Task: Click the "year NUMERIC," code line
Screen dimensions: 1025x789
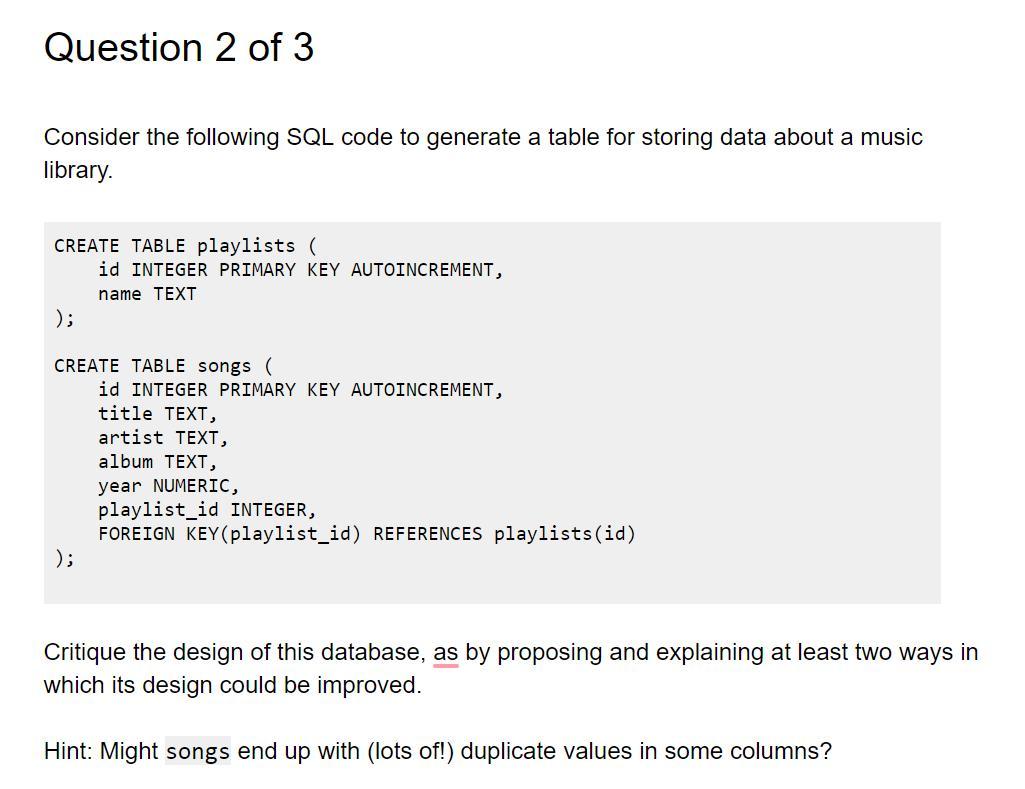Action: click(x=168, y=486)
